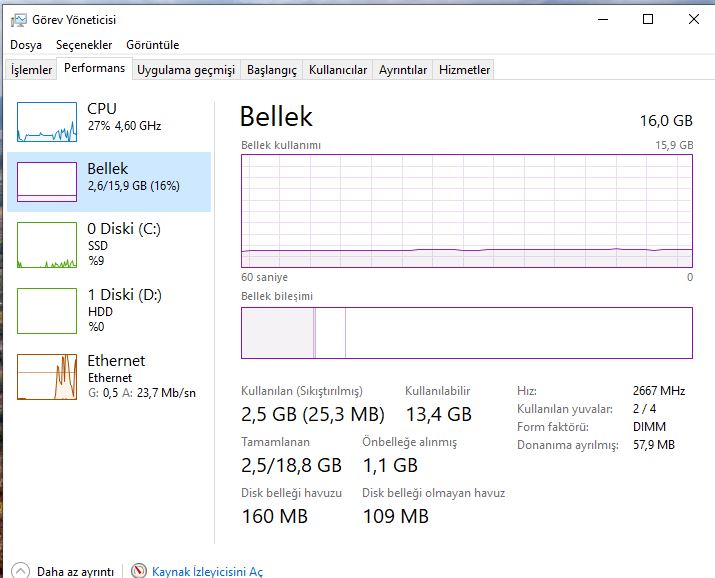
Task: Click the CPU mini graph thumbnail
Action: (47, 121)
